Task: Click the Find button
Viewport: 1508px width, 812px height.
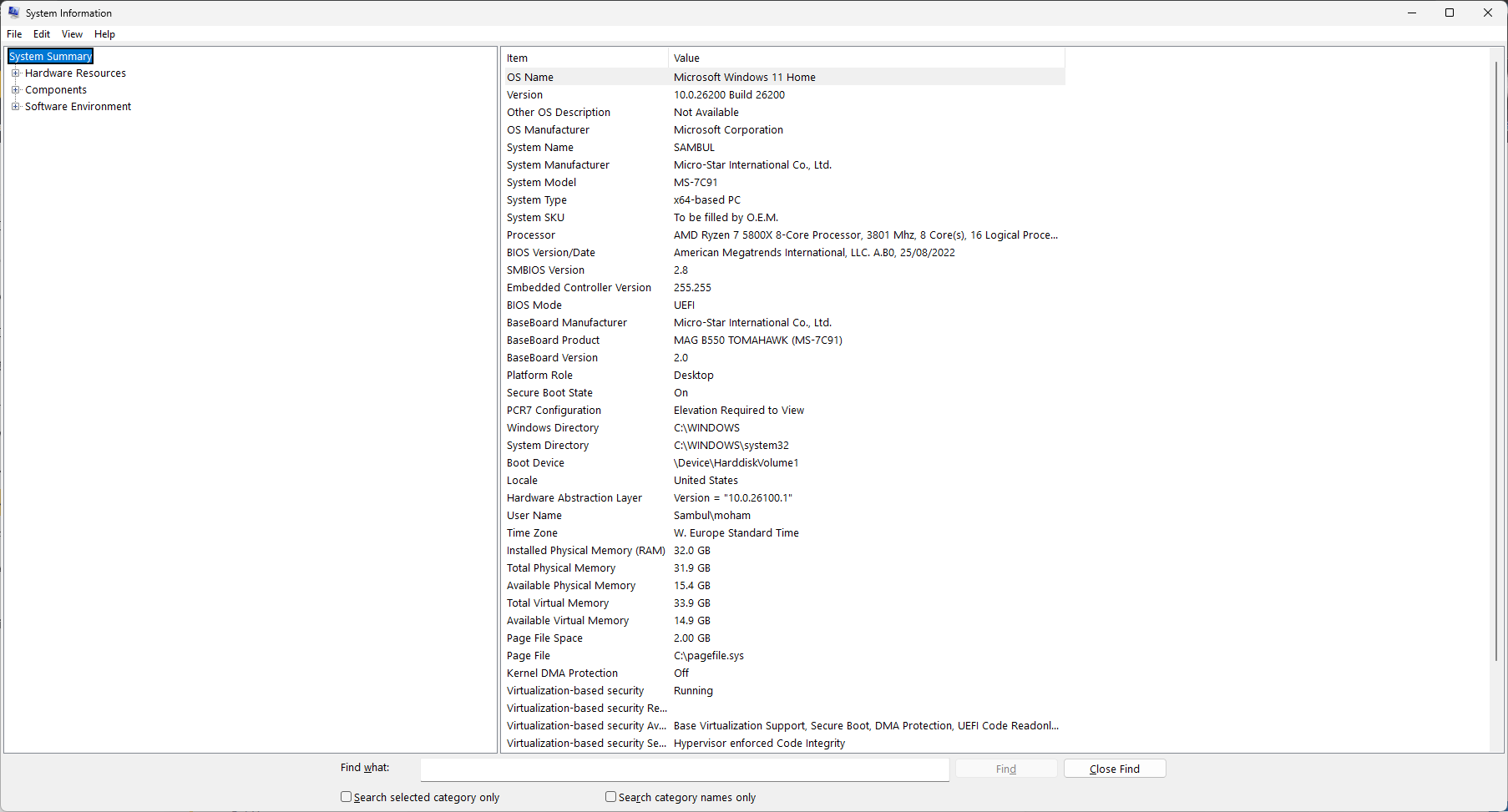Action: [x=1006, y=769]
